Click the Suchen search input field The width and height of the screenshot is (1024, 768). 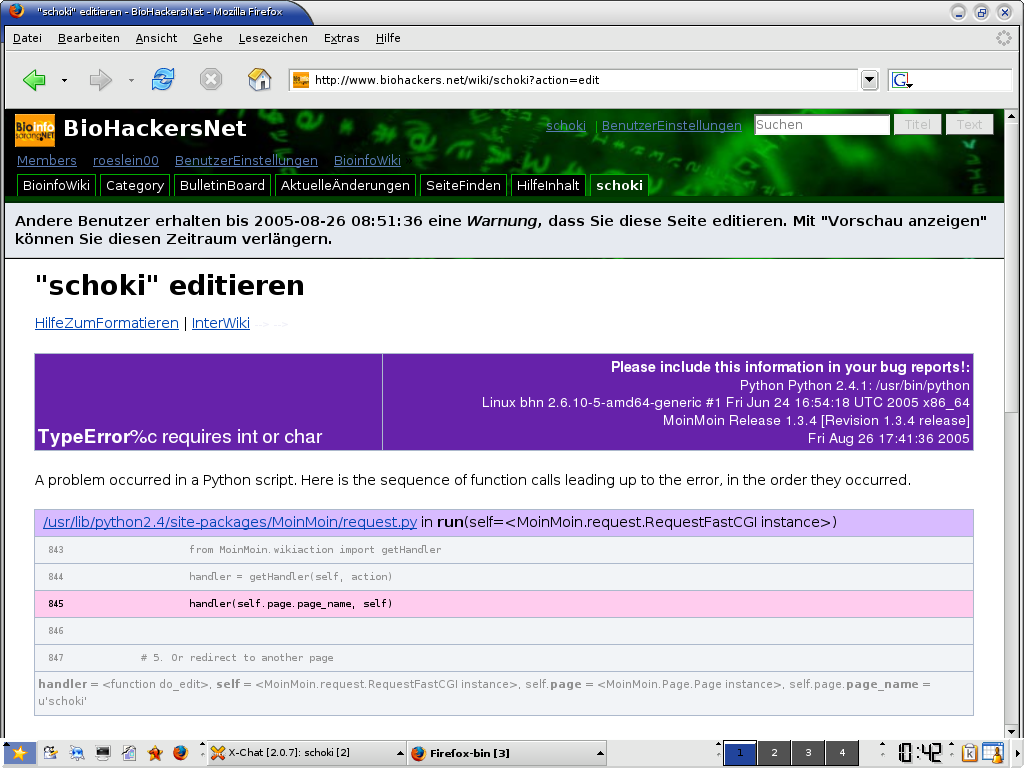click(821, 125)
